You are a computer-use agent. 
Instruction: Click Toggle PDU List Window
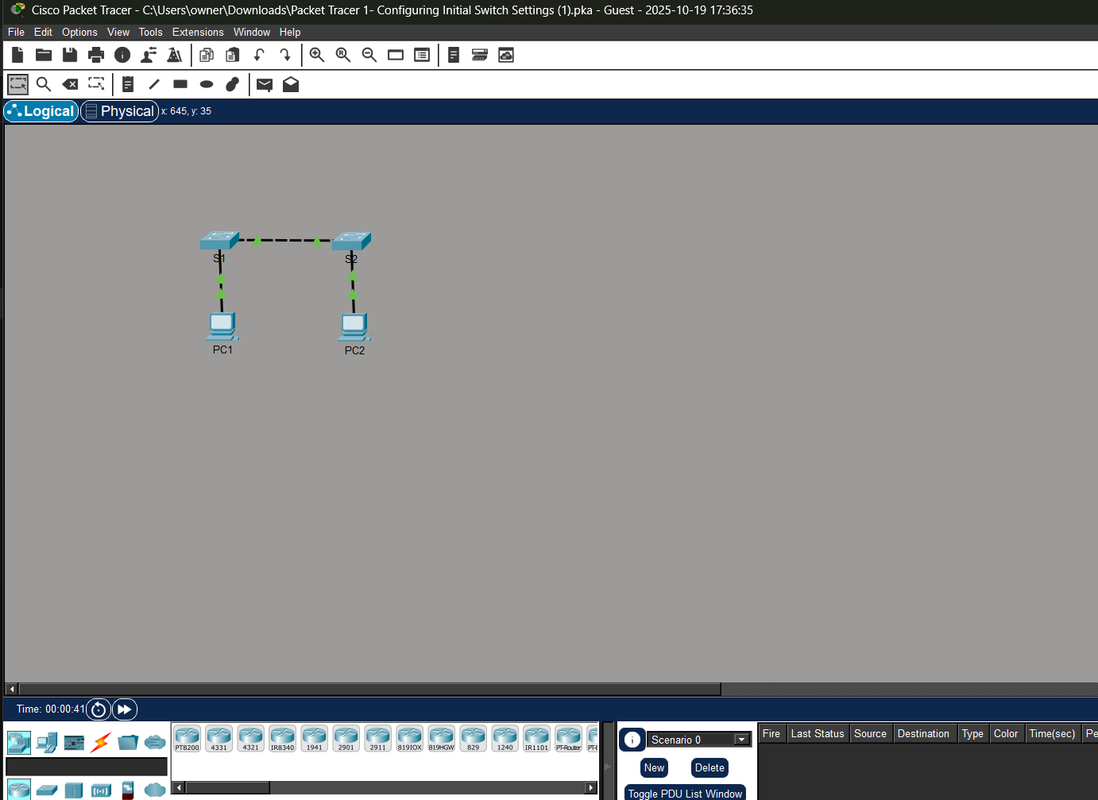tap(685, 793)
